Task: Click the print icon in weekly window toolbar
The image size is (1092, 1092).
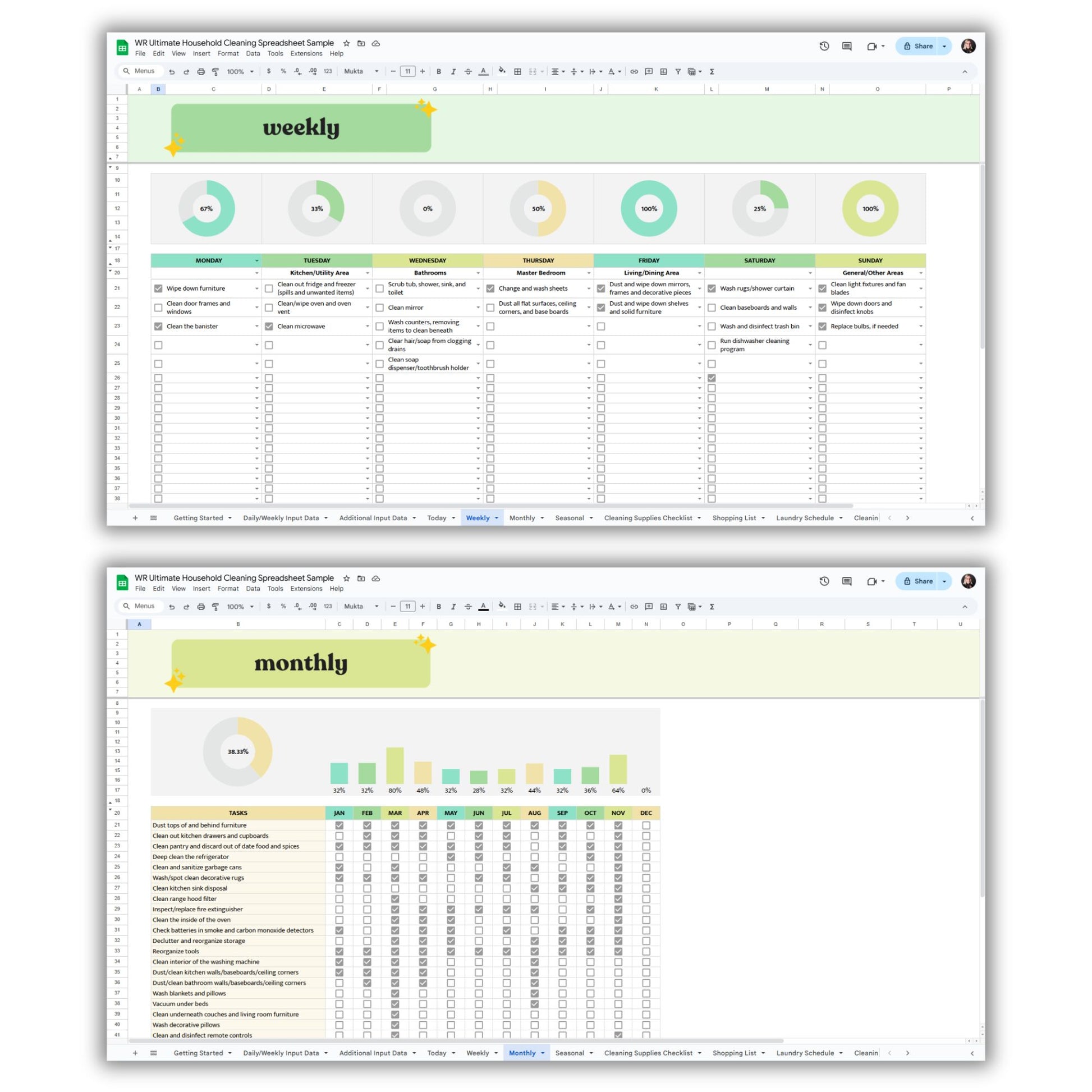Action: pos(201,72)
